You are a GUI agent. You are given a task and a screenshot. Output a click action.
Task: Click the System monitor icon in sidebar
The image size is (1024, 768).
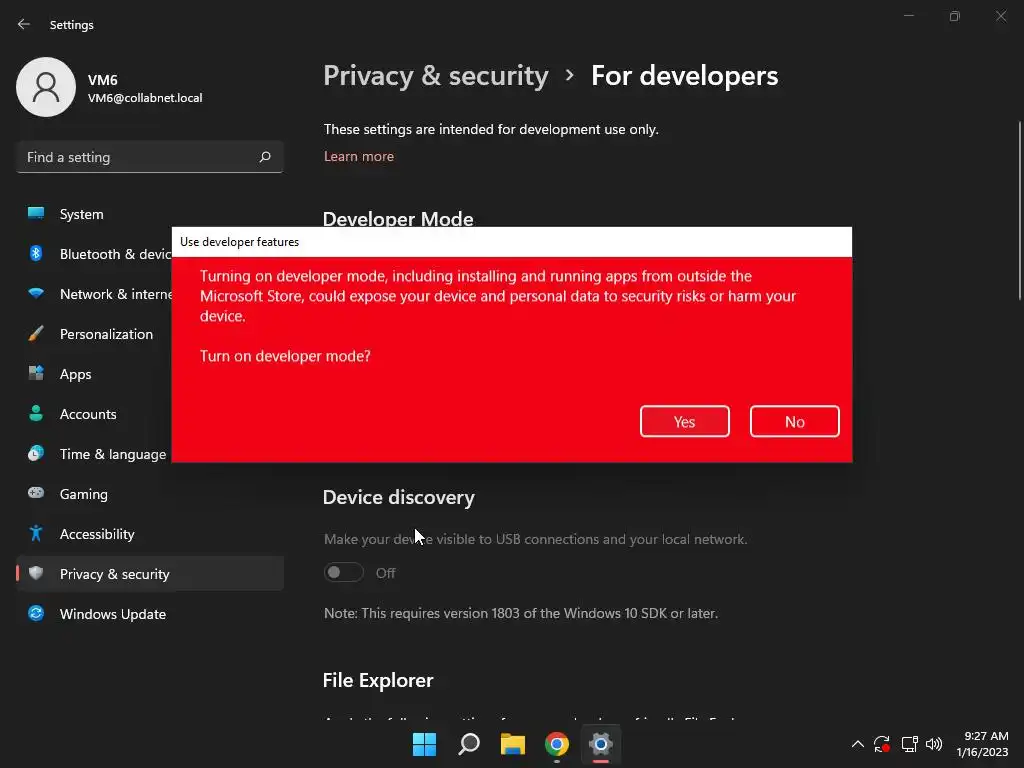(x=36, y=214)
